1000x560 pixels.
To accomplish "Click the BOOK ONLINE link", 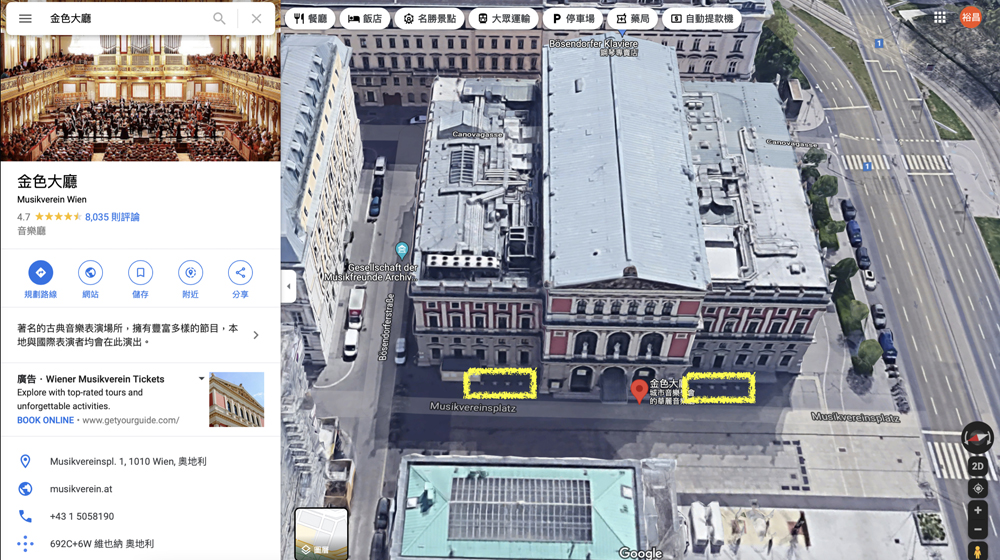I will click(45, 420).
